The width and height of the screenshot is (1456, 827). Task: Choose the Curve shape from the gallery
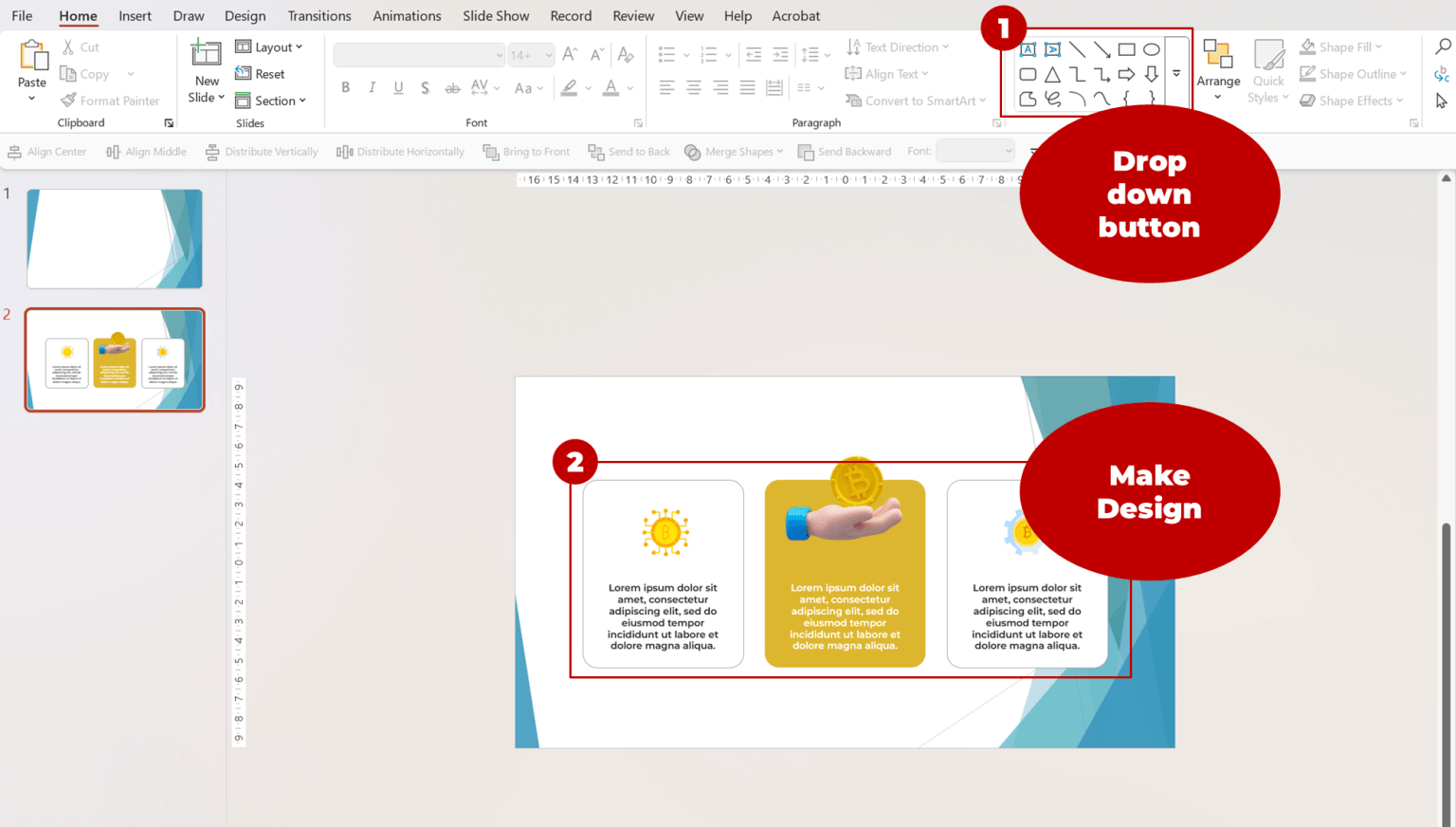pyautogui.click(x=1101, y=100)
